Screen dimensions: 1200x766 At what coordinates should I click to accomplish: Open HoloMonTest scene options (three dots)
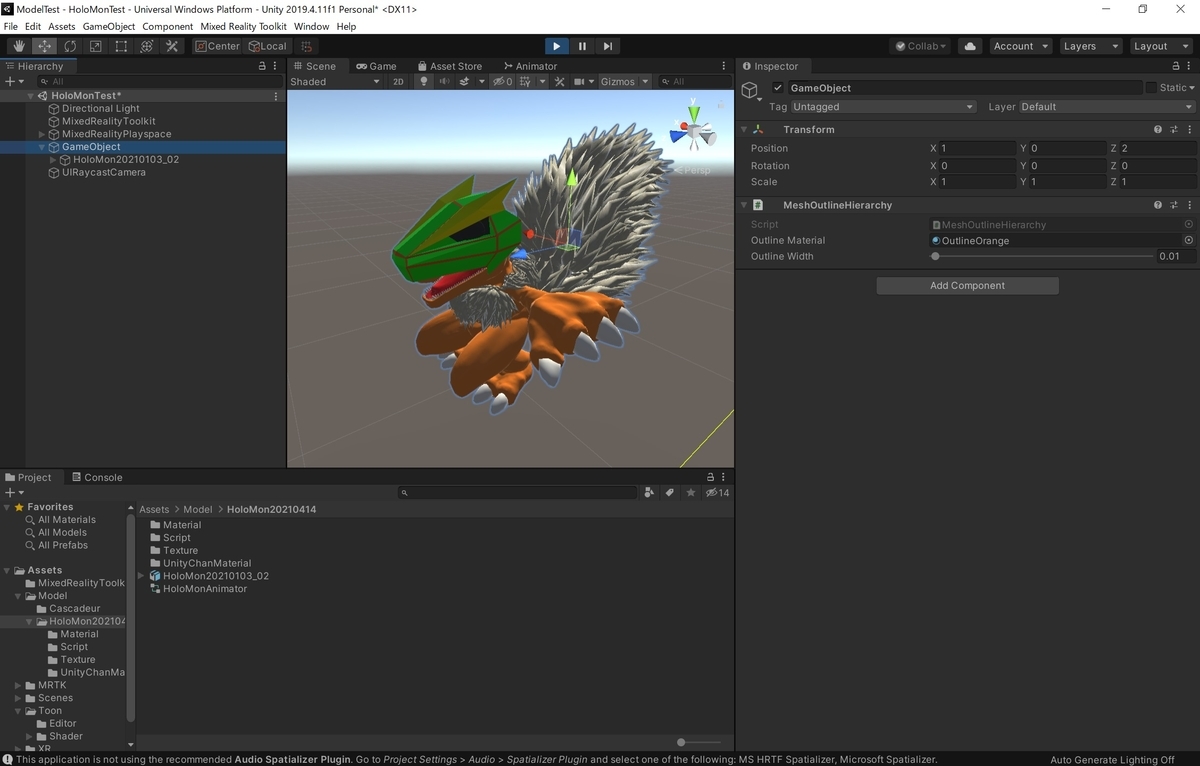pyautogui.click(x=276, y=96)
